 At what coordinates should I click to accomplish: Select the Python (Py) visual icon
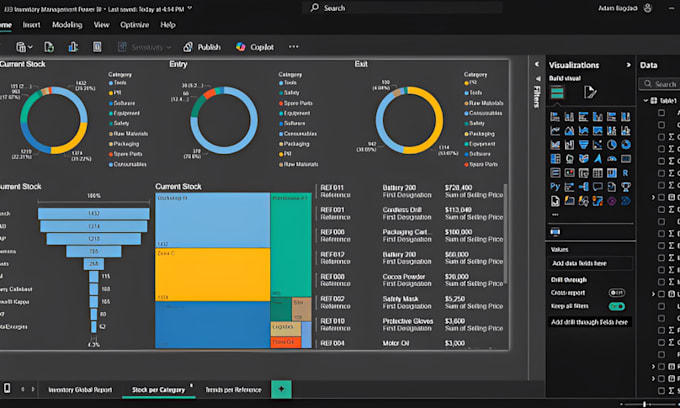point(555,186)
